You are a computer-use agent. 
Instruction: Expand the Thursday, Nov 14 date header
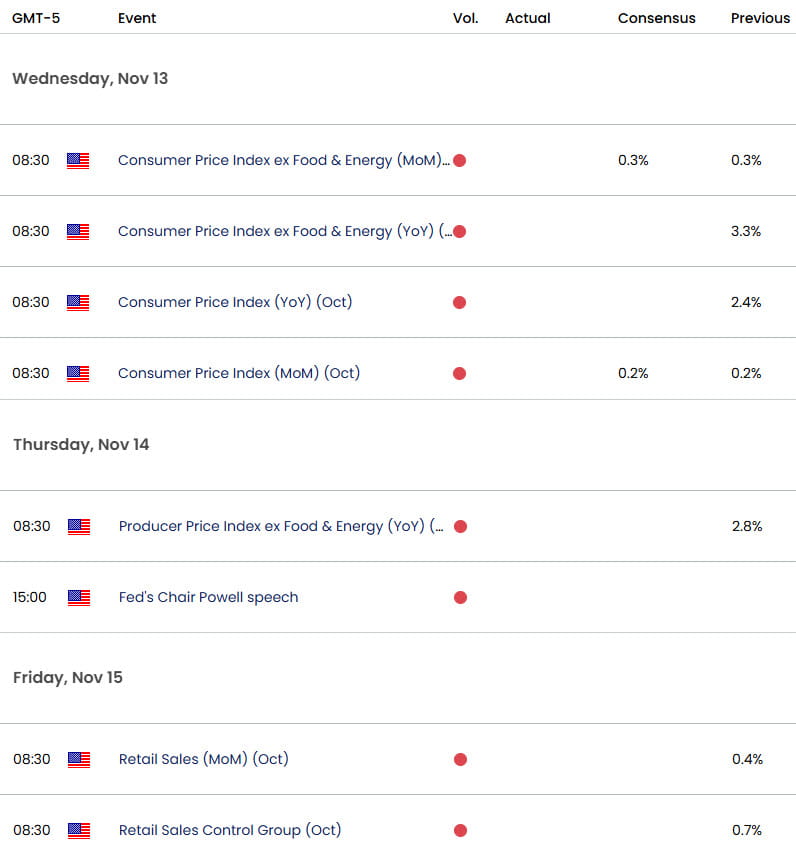click(81, 444)
